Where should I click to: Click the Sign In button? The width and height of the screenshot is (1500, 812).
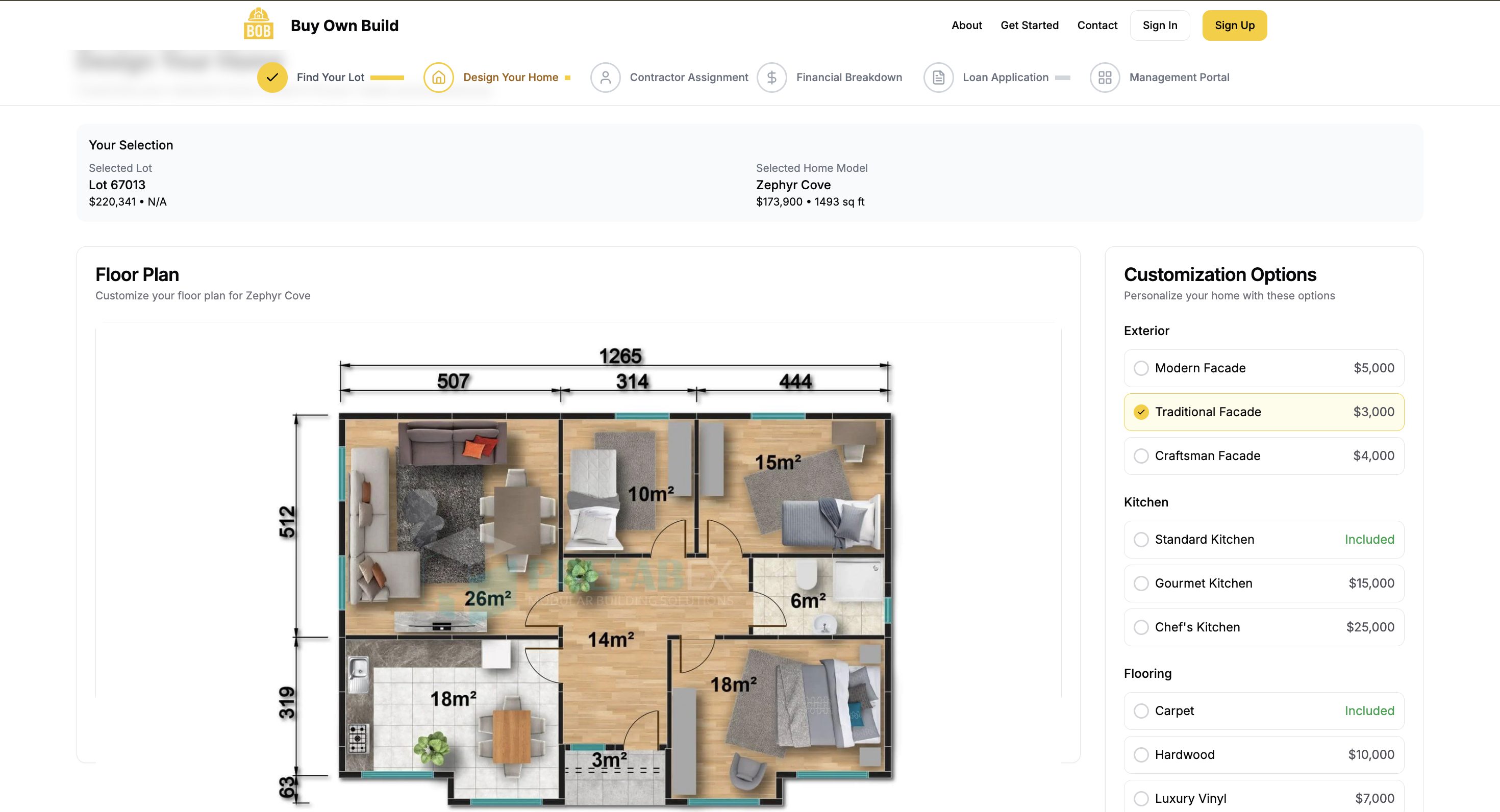1159,25
